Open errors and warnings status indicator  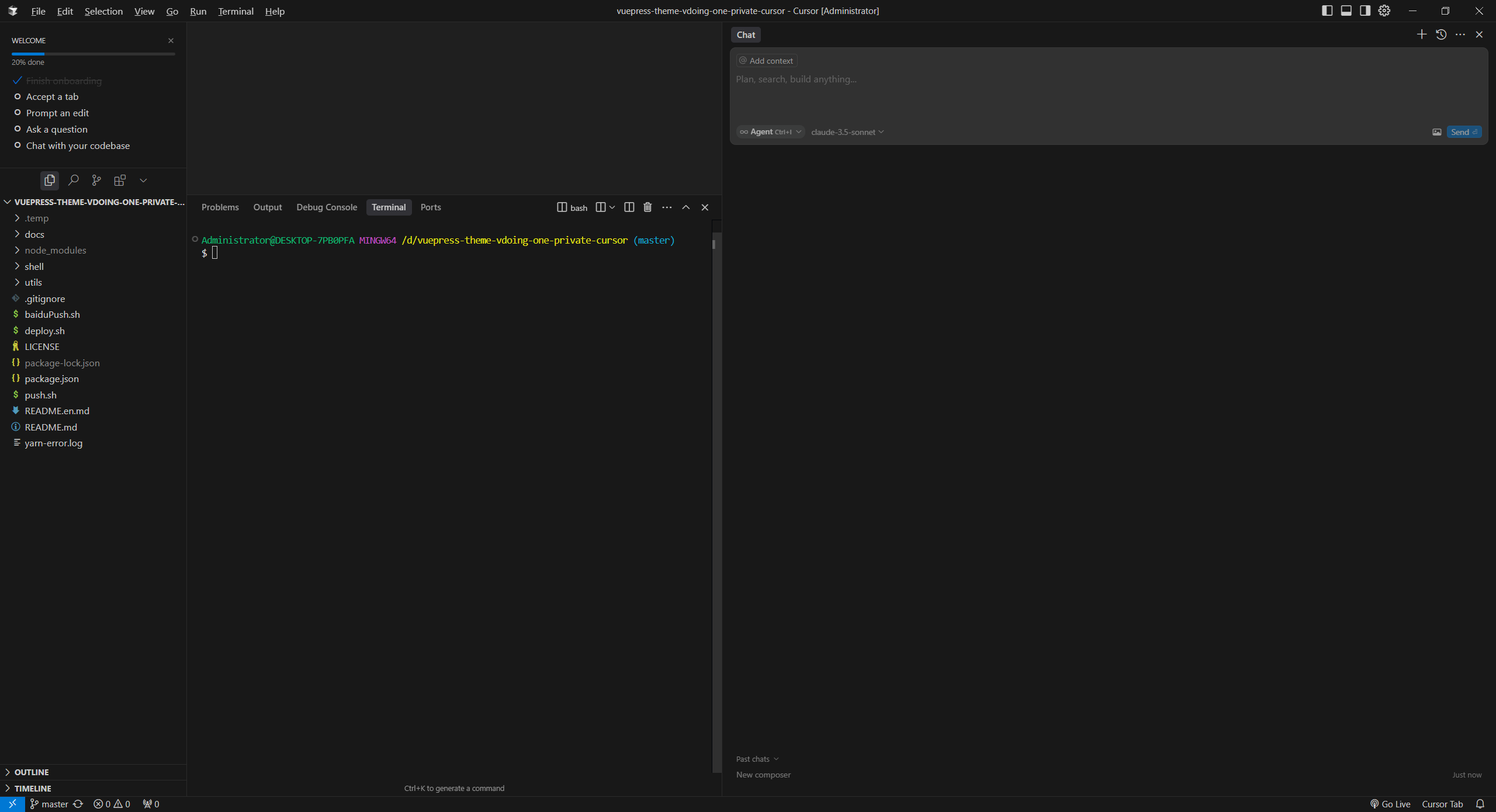[112, 804]
